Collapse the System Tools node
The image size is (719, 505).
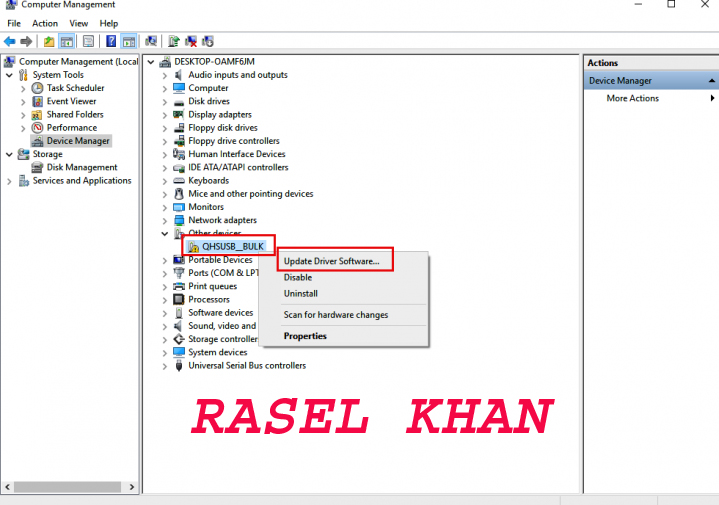click(9, 75)
